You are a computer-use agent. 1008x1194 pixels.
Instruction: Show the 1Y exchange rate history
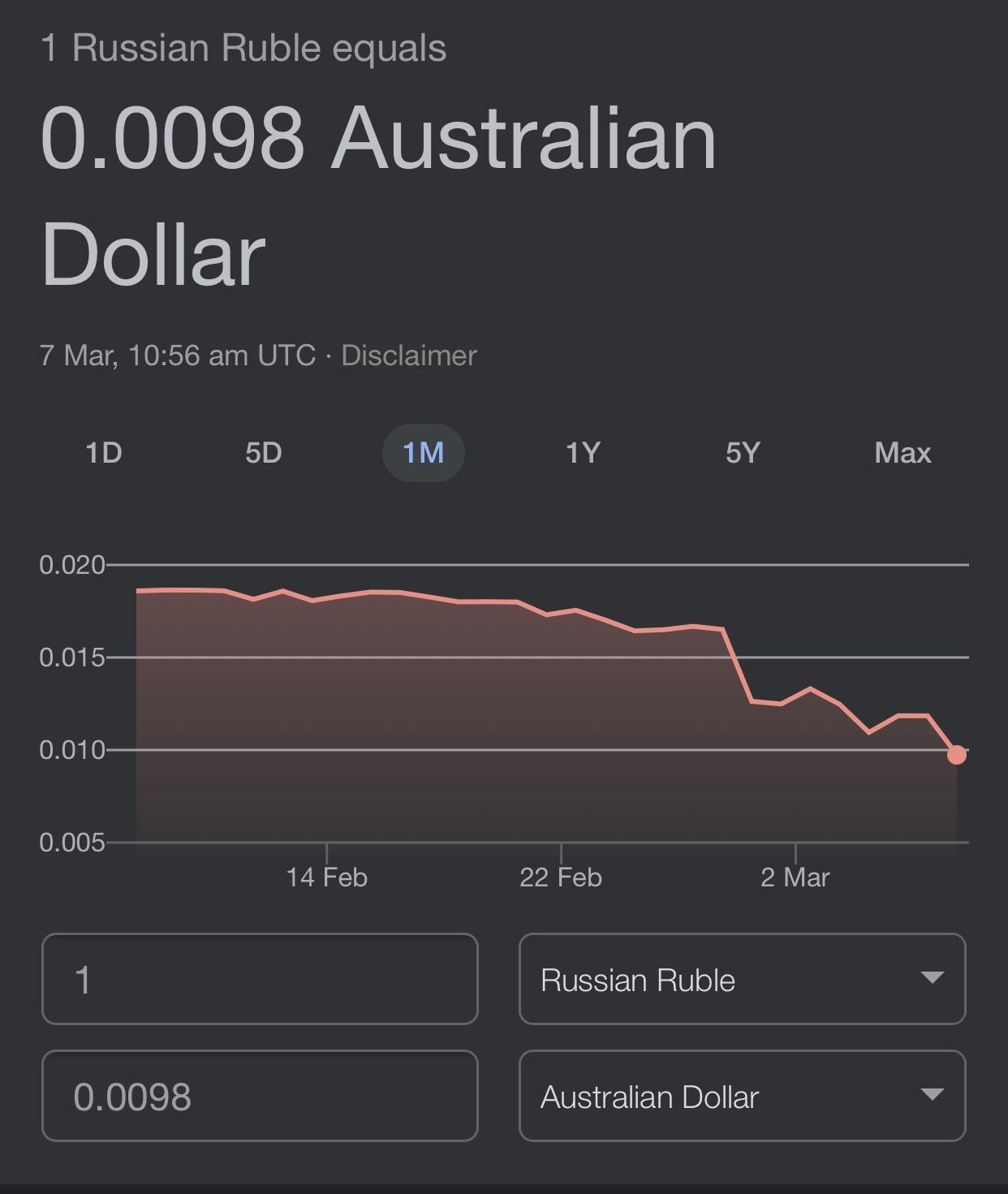[583, 452]
